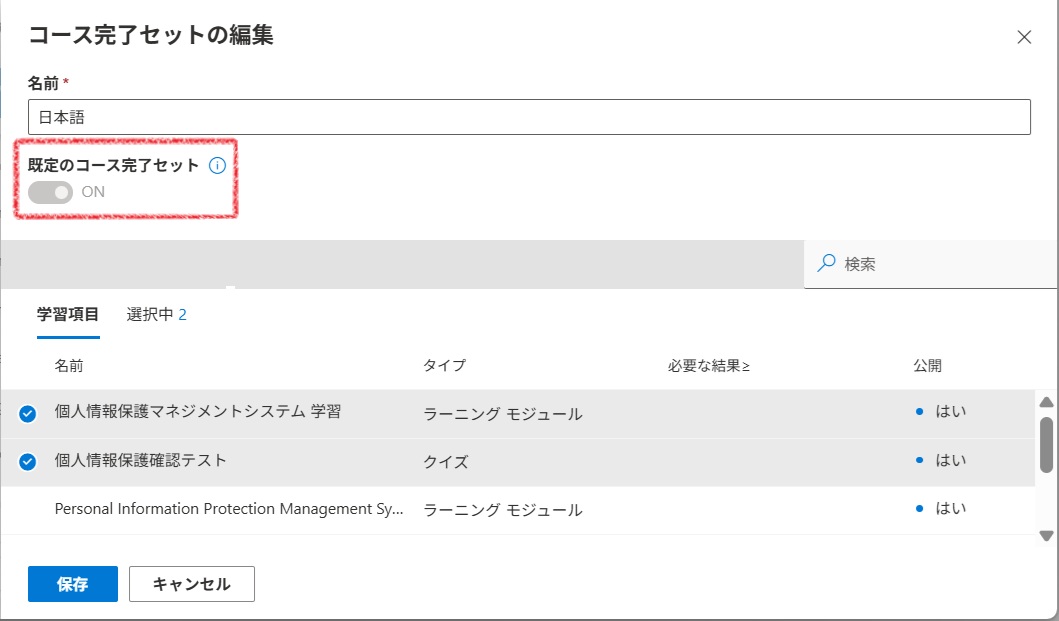Select the Personal Information Protection Management row
Screen dimensions: 1059x621
click(x=518, y=510)
